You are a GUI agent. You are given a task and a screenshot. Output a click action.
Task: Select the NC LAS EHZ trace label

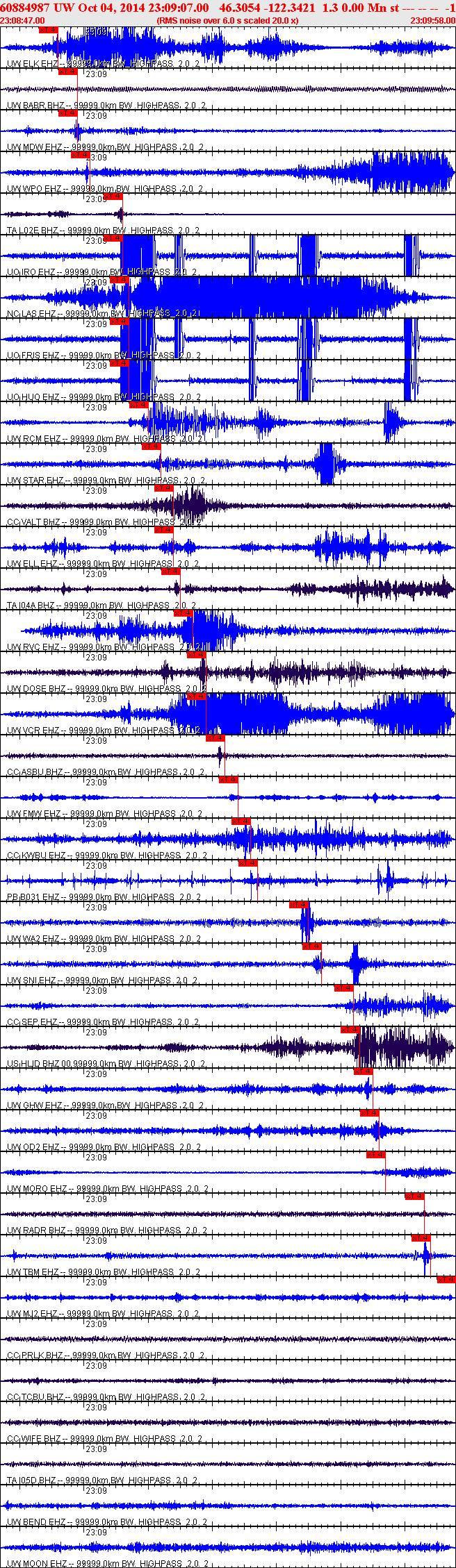click(x=104, y=314)
